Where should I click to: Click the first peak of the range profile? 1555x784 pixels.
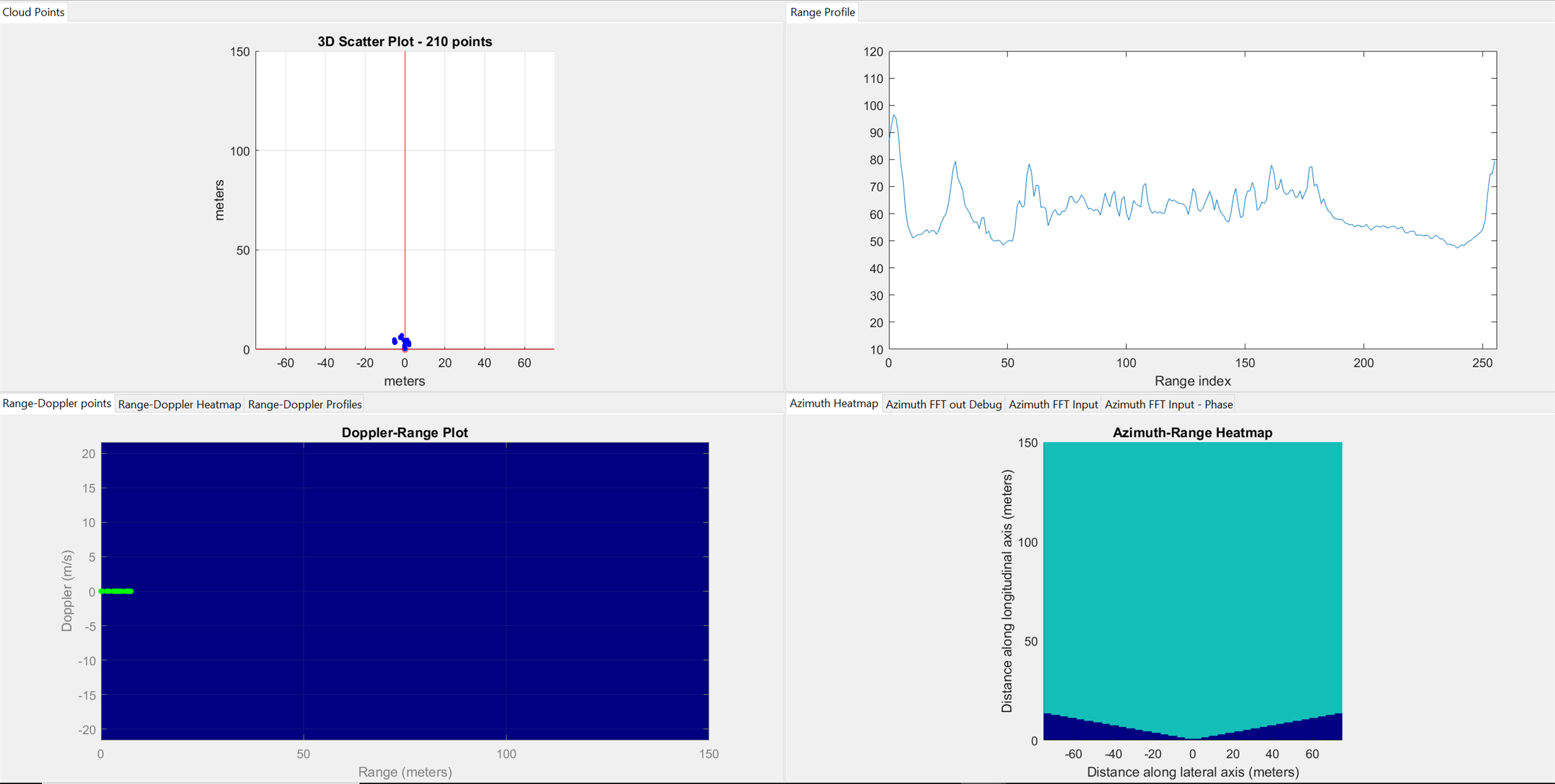click(x=894, y=116)
